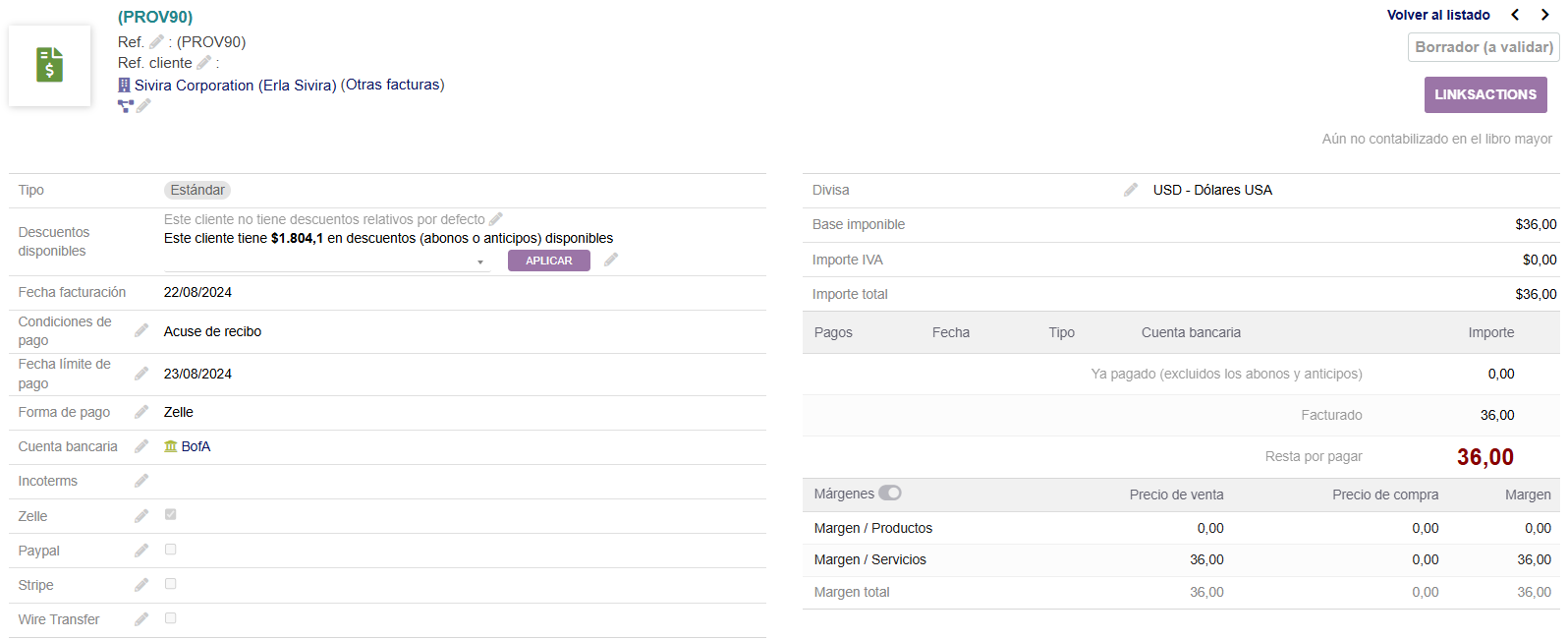This screenshot has height=640, width=1568.
Task: Edit Cuenta bancaria using pencil icon
Action: pyautogui.click(x=141, y=446)
